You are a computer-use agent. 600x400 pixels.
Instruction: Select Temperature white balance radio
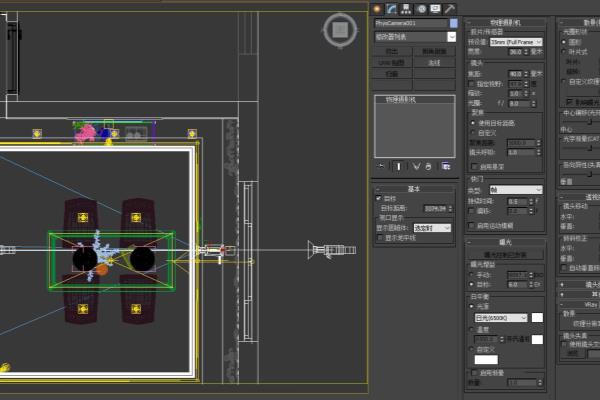click(x=472, y=329)
